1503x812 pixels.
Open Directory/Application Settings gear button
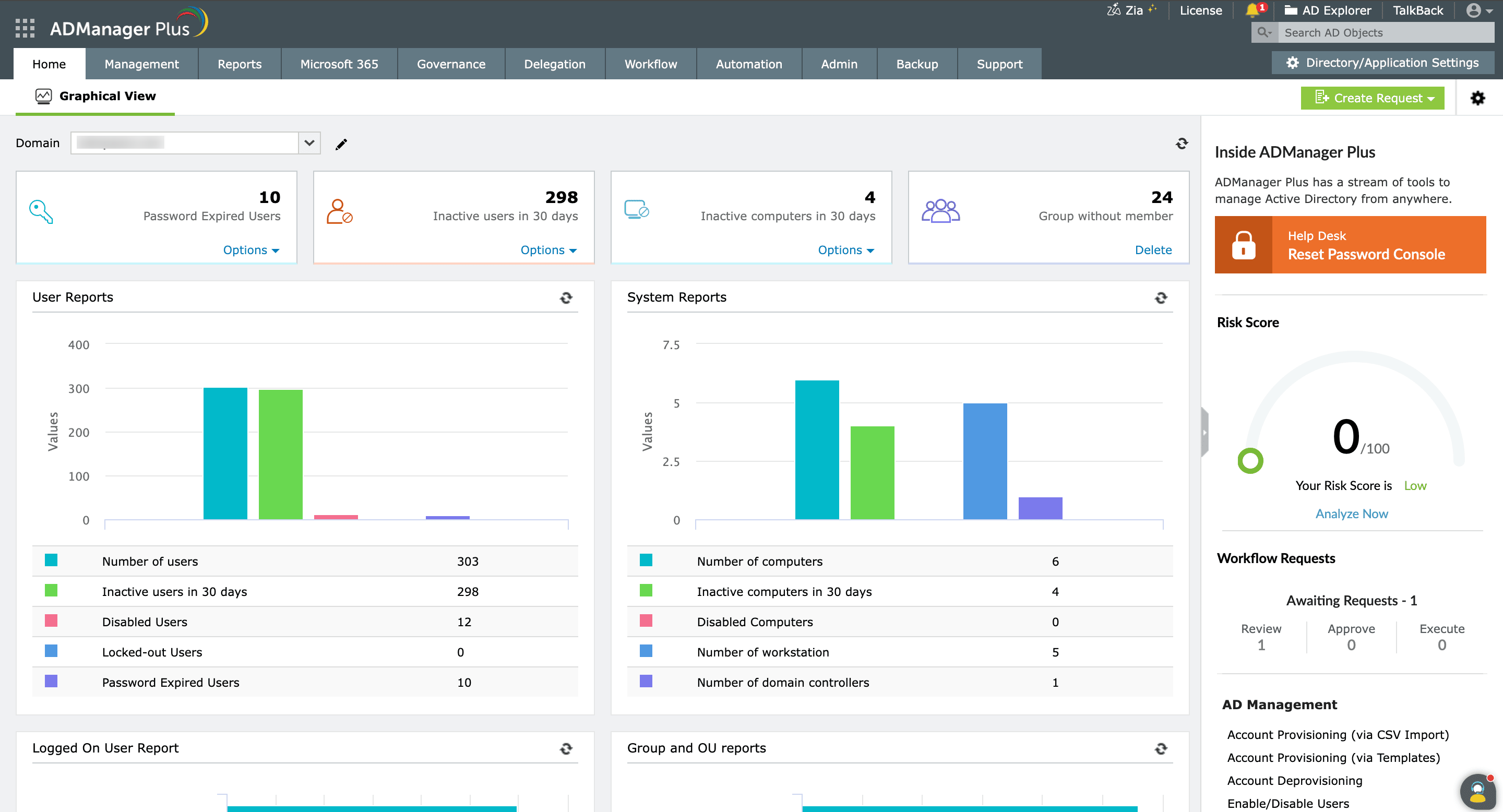coord(1383,63)
